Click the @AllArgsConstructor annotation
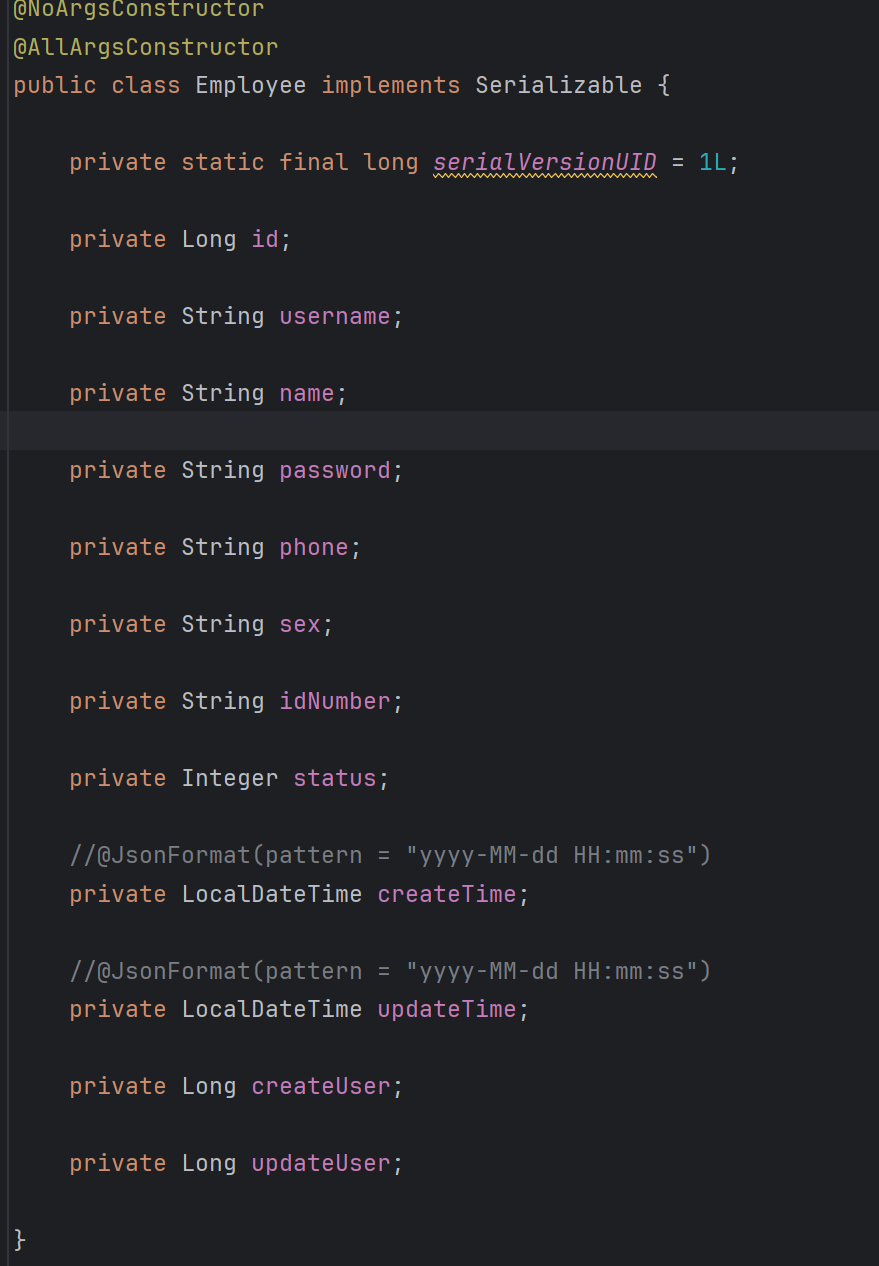The height and width of the screenshot is (1266, 879). click(x=146, y=47)
